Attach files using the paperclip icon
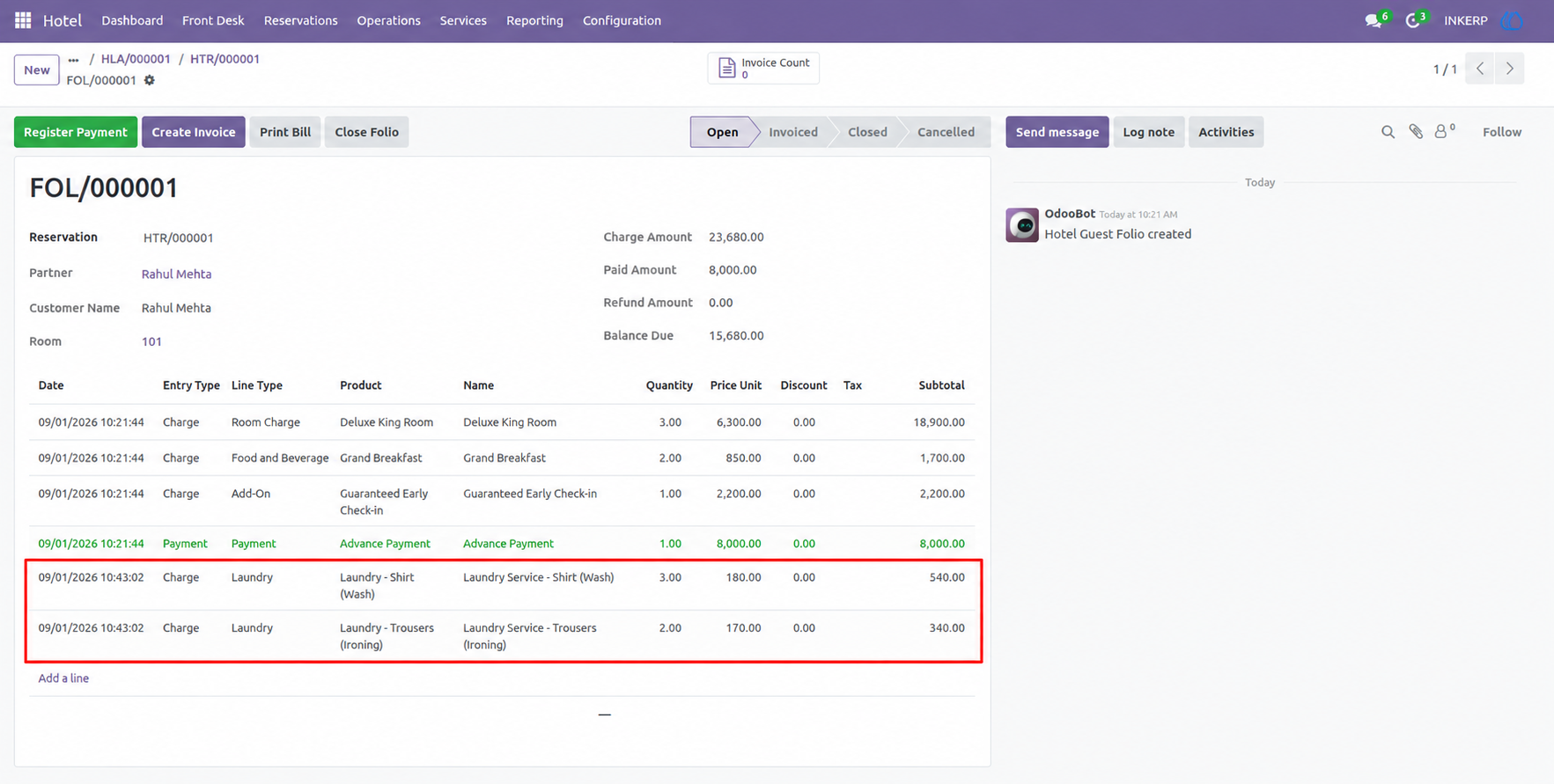This screenshot has height=784, width=1554. point(1416,132)
